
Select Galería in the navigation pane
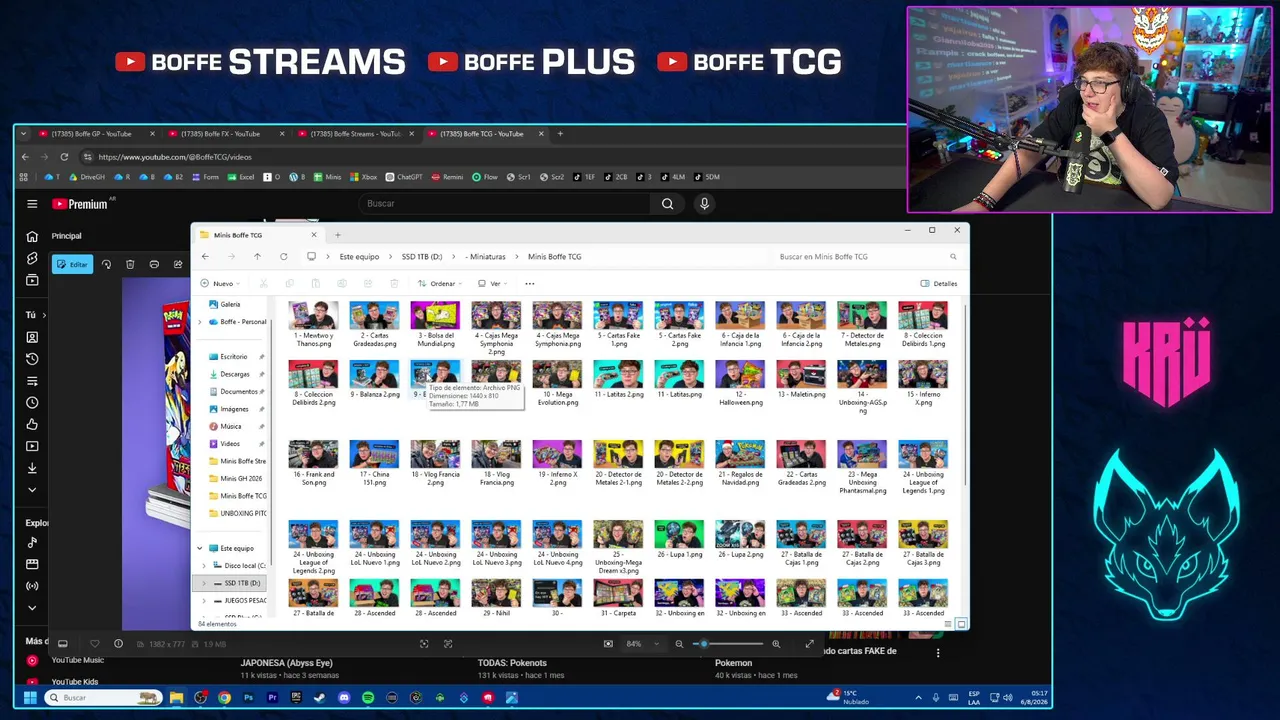click(x=224, y=304)
